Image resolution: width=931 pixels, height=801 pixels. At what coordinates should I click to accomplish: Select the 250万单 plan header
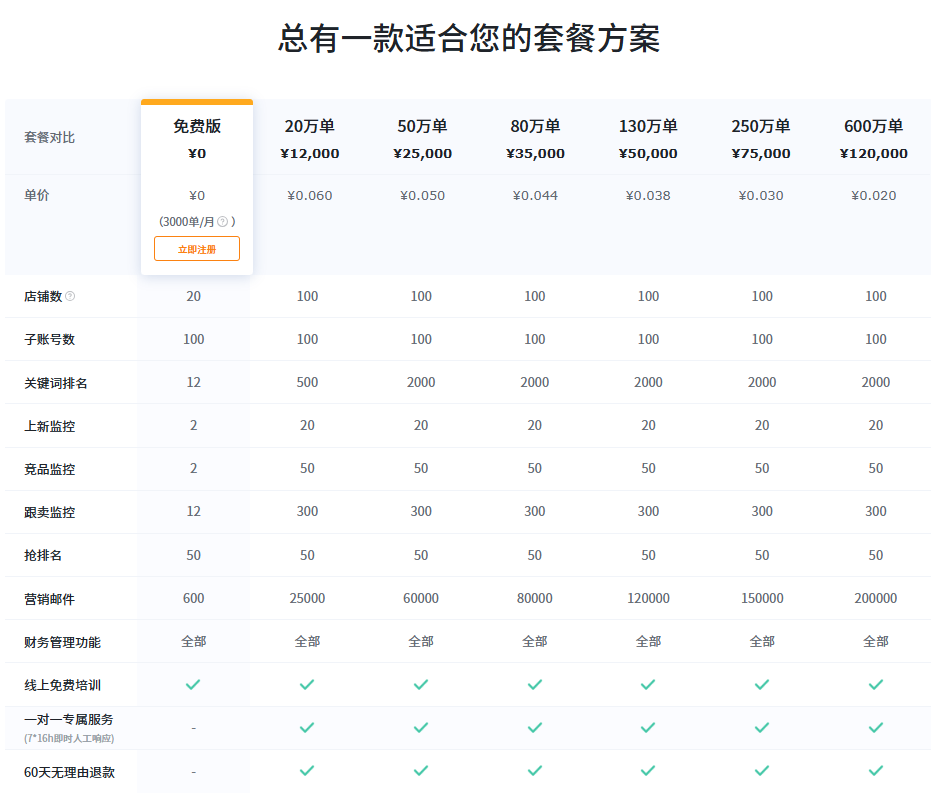pyautogui.click(x=761, y=126)
